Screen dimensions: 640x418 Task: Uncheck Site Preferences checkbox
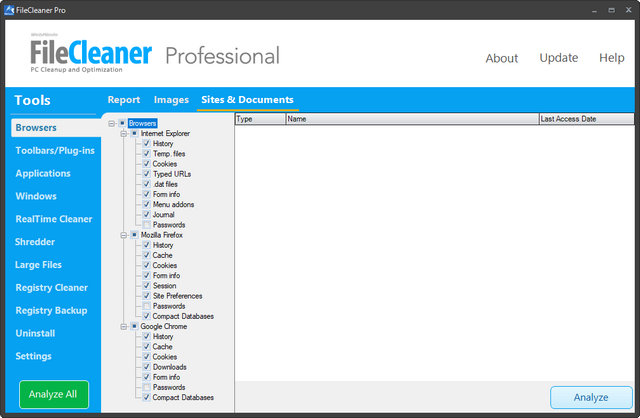pyautogui.click(x=147, y=296)
